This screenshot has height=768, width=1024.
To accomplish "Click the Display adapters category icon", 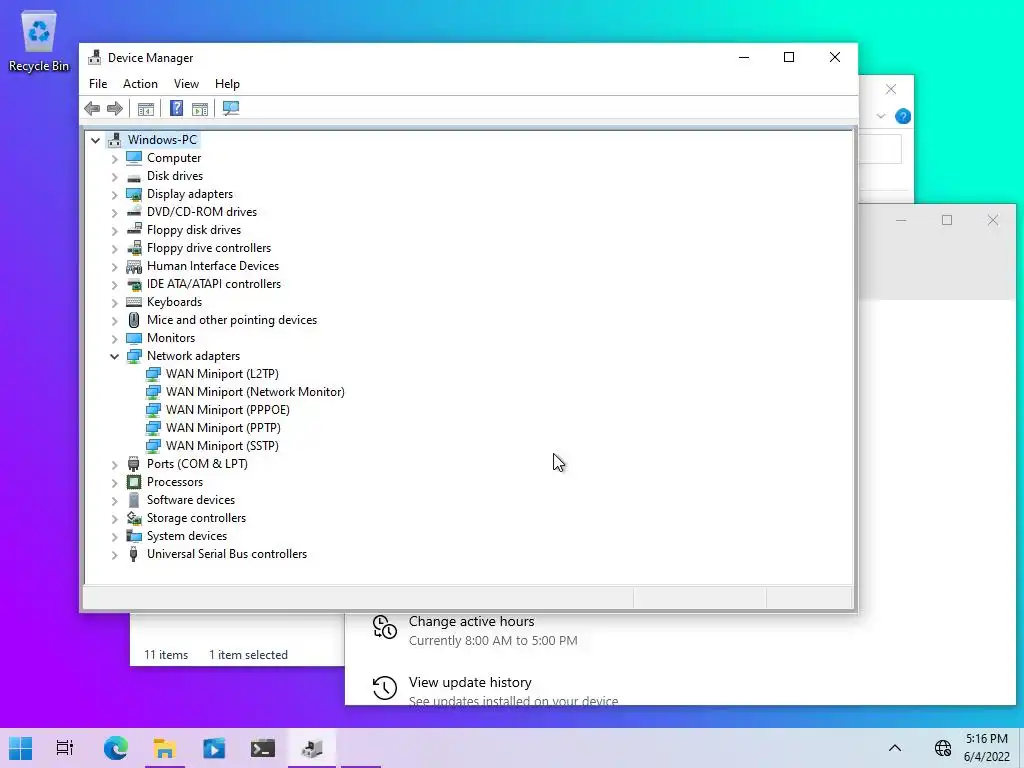I will [x=134, y=194].
